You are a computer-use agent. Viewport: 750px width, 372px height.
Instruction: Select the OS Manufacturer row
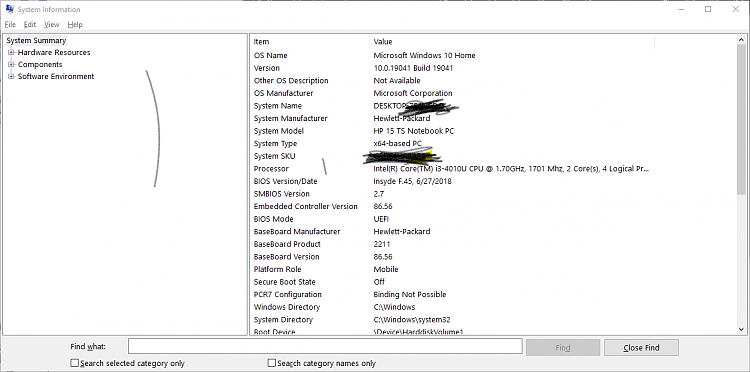point(452,93)
